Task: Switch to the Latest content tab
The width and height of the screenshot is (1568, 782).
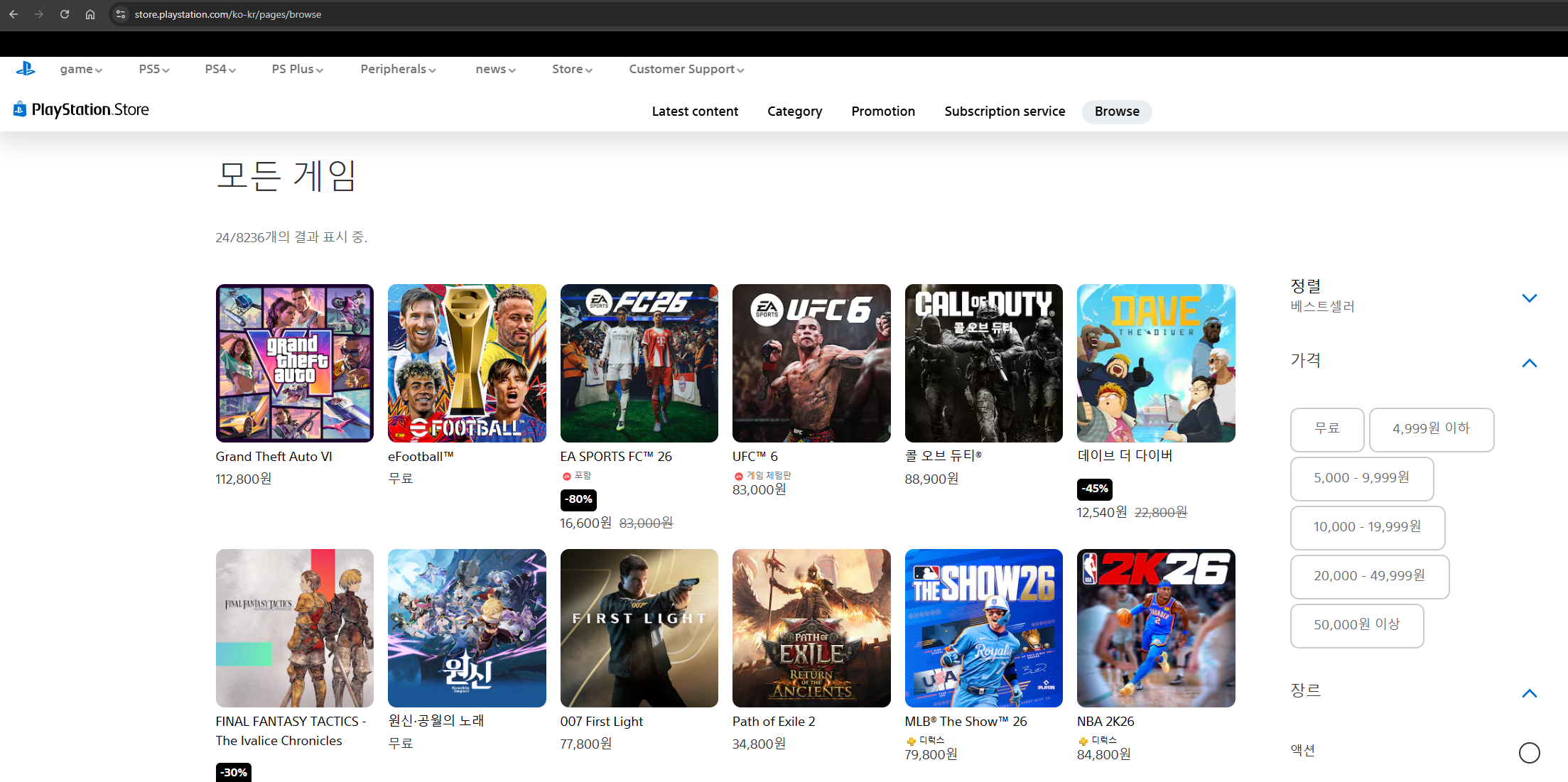Action: click(695, 112)
